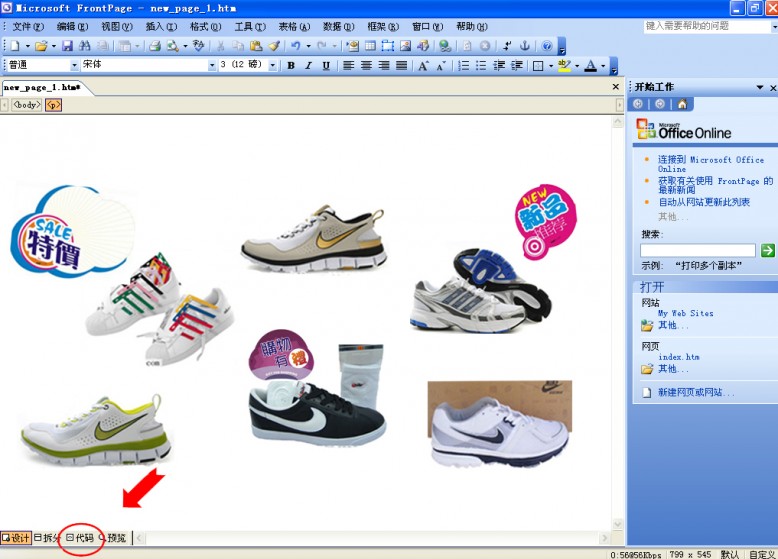Click 自动从网站更新此列表 link
The image size is (778, 559).
(704, 202)
